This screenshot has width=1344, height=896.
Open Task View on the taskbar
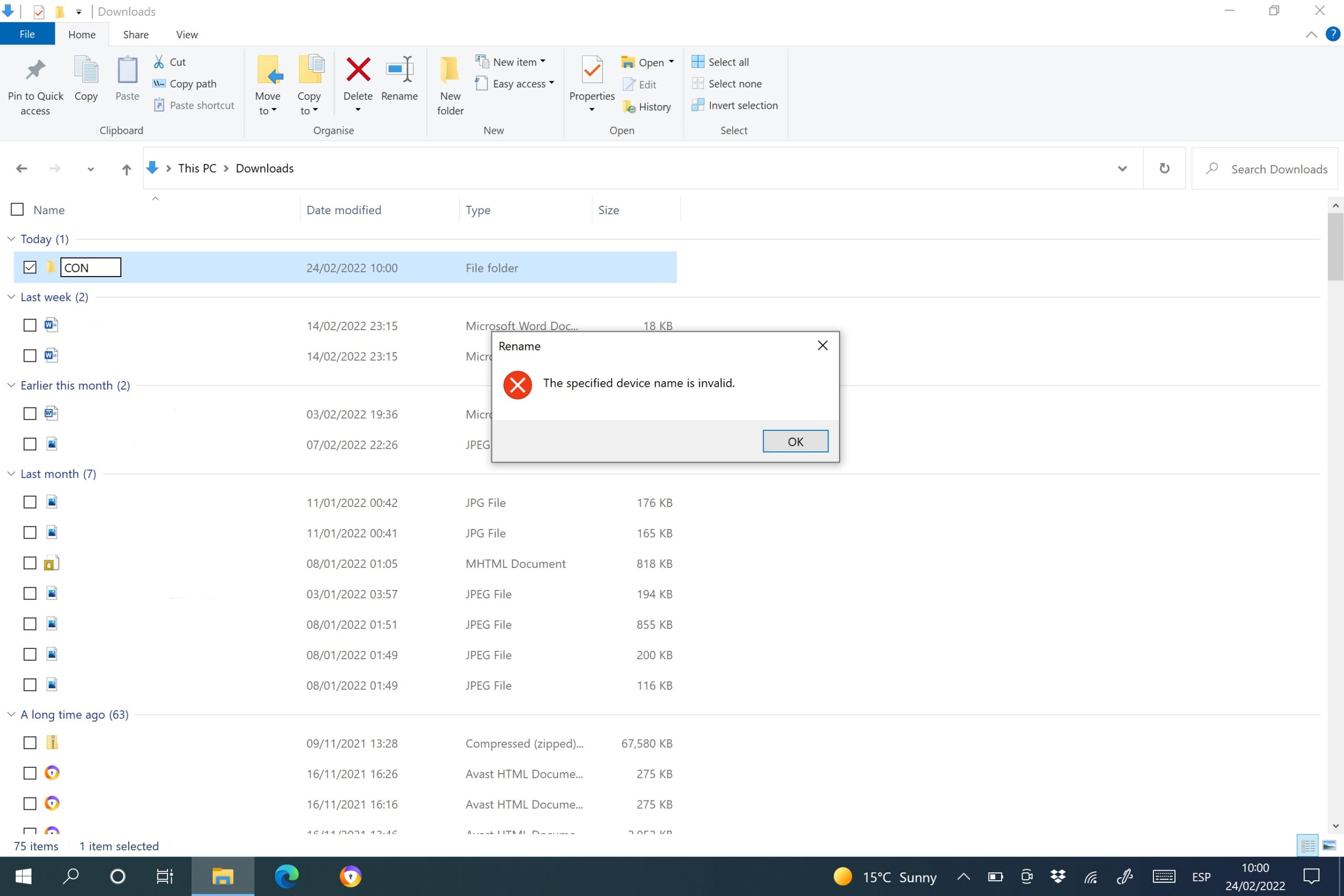164,876
